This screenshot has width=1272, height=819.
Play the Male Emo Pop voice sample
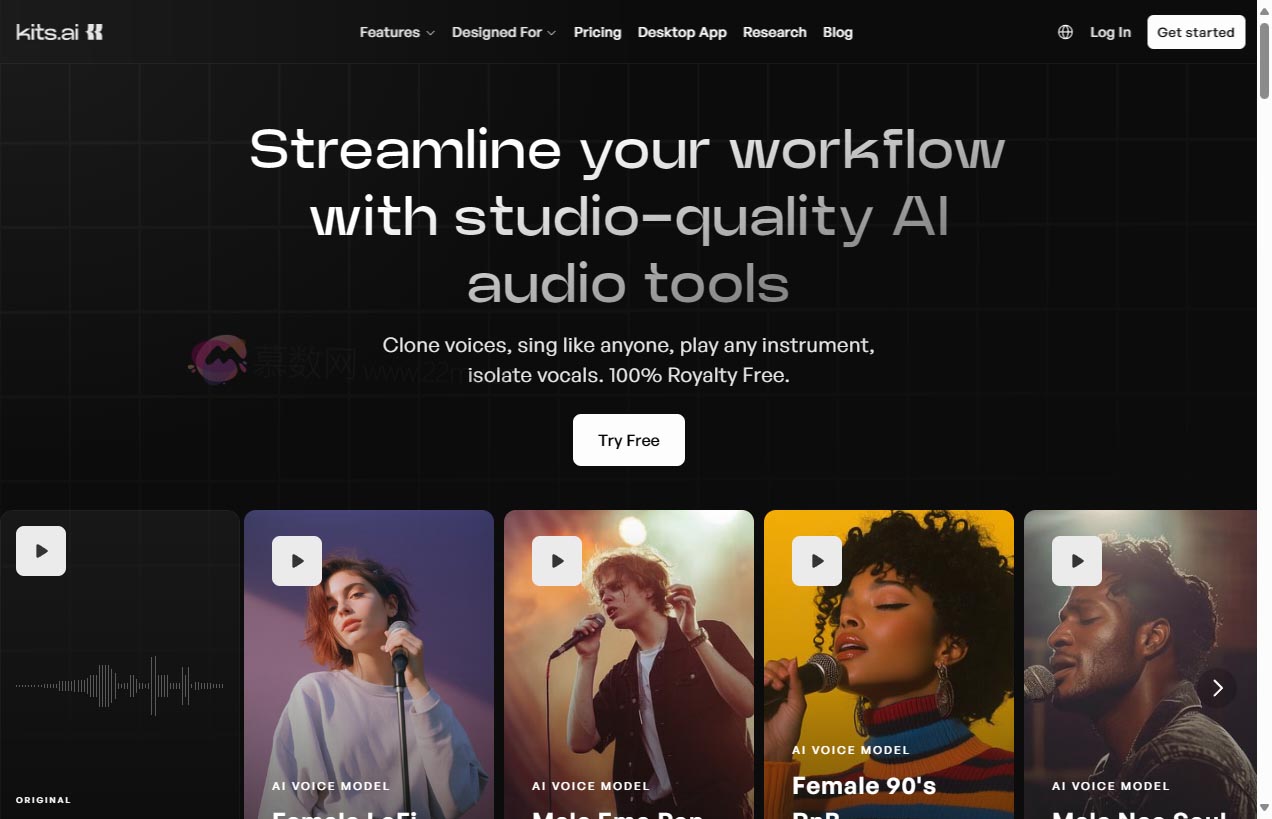click(x=557, y=561)
